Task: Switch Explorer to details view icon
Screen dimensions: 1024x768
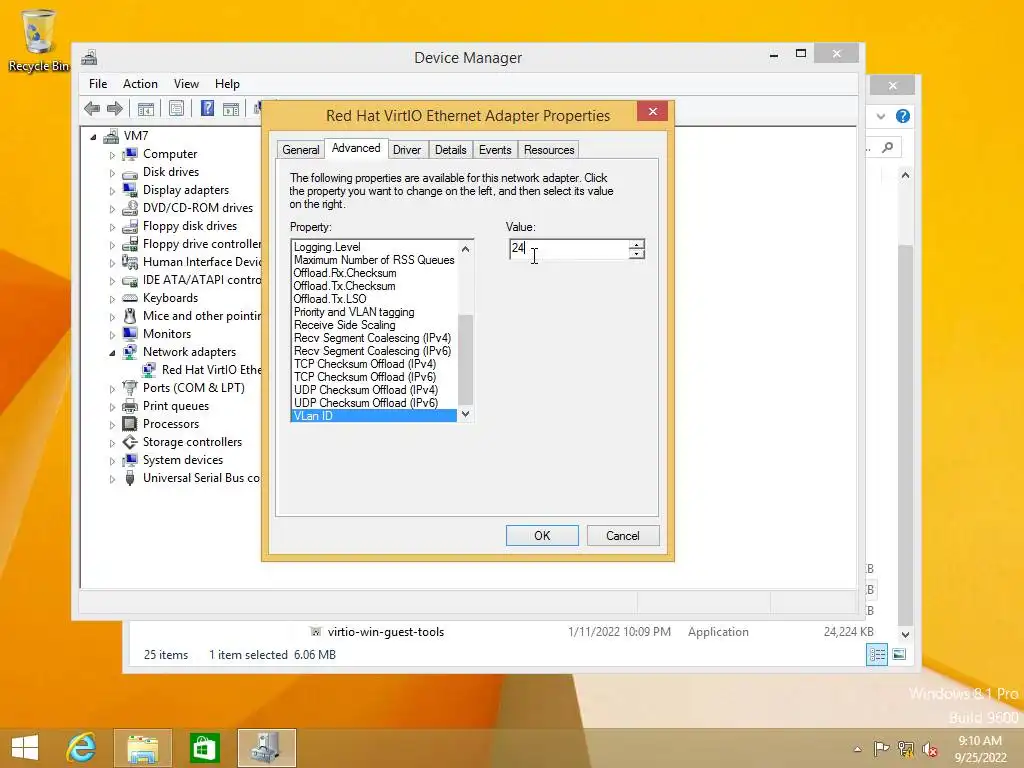Action: point(876,654)
